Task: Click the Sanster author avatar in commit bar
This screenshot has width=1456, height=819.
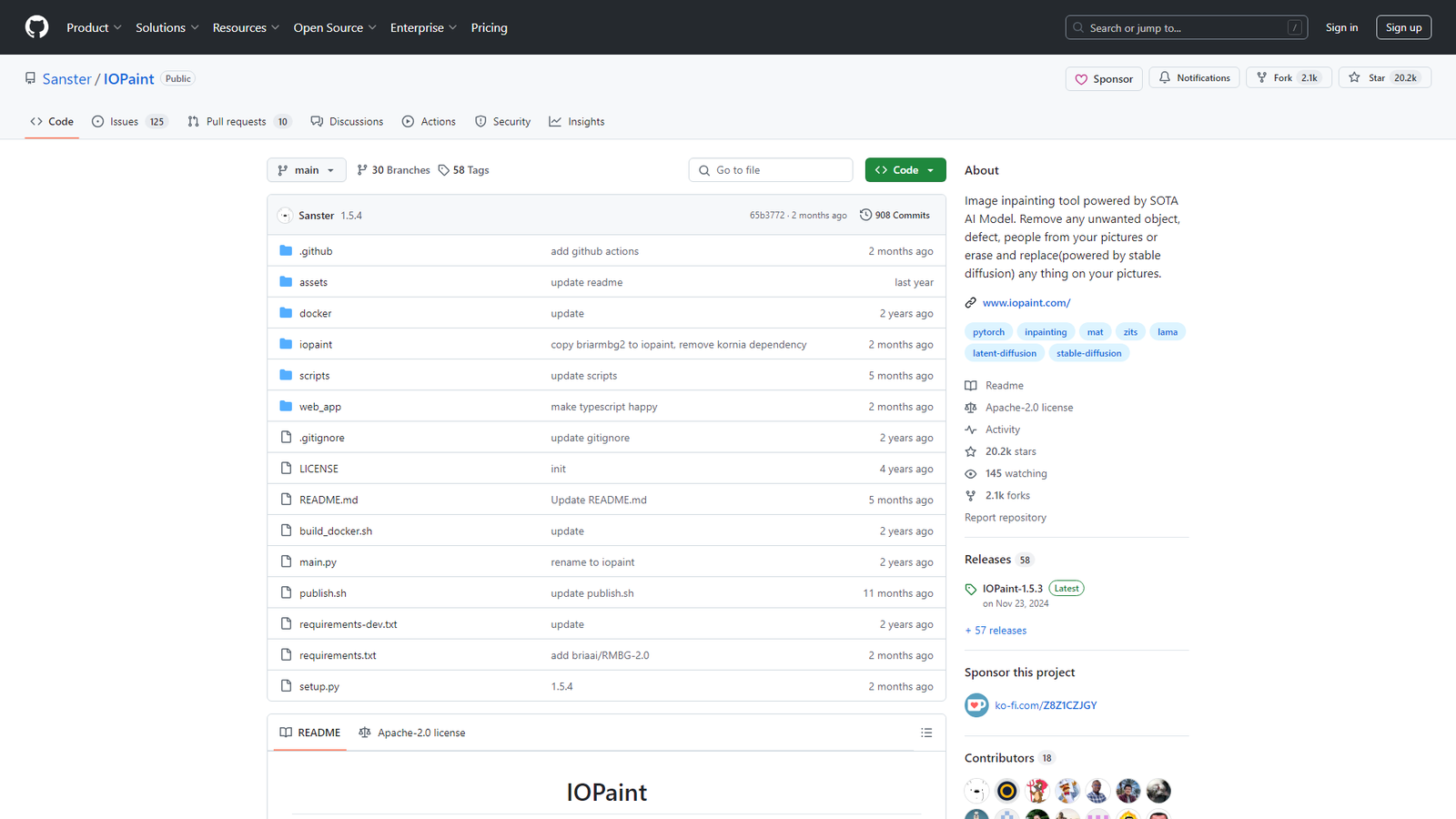Action: (285, 216)
